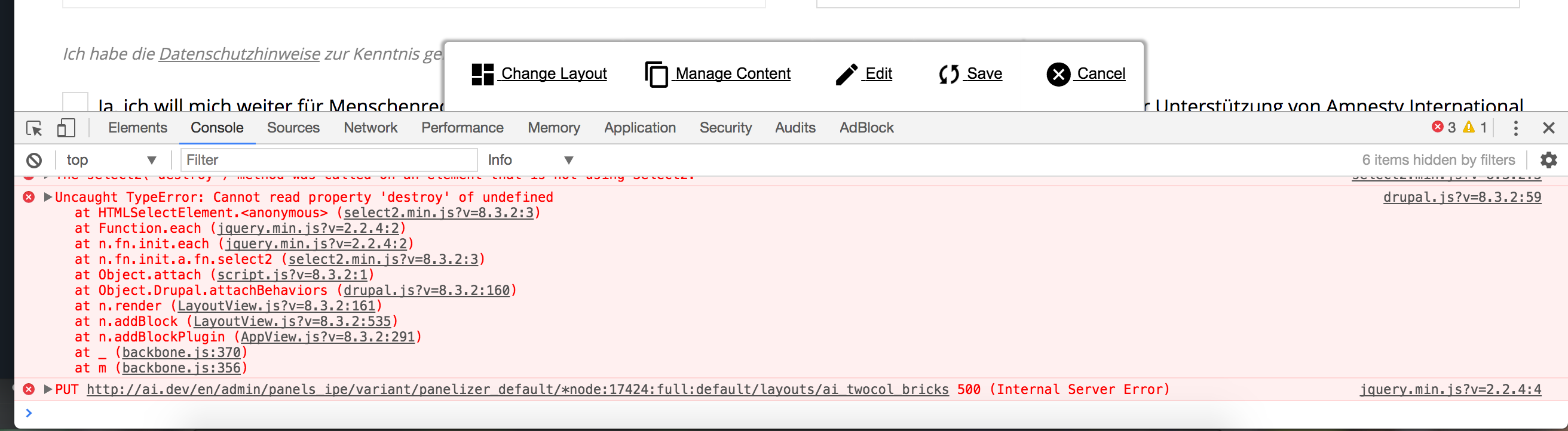Open the Info log level dropdown
The width and height of the screenshot is (1568, 431).
tap(529, 161)
